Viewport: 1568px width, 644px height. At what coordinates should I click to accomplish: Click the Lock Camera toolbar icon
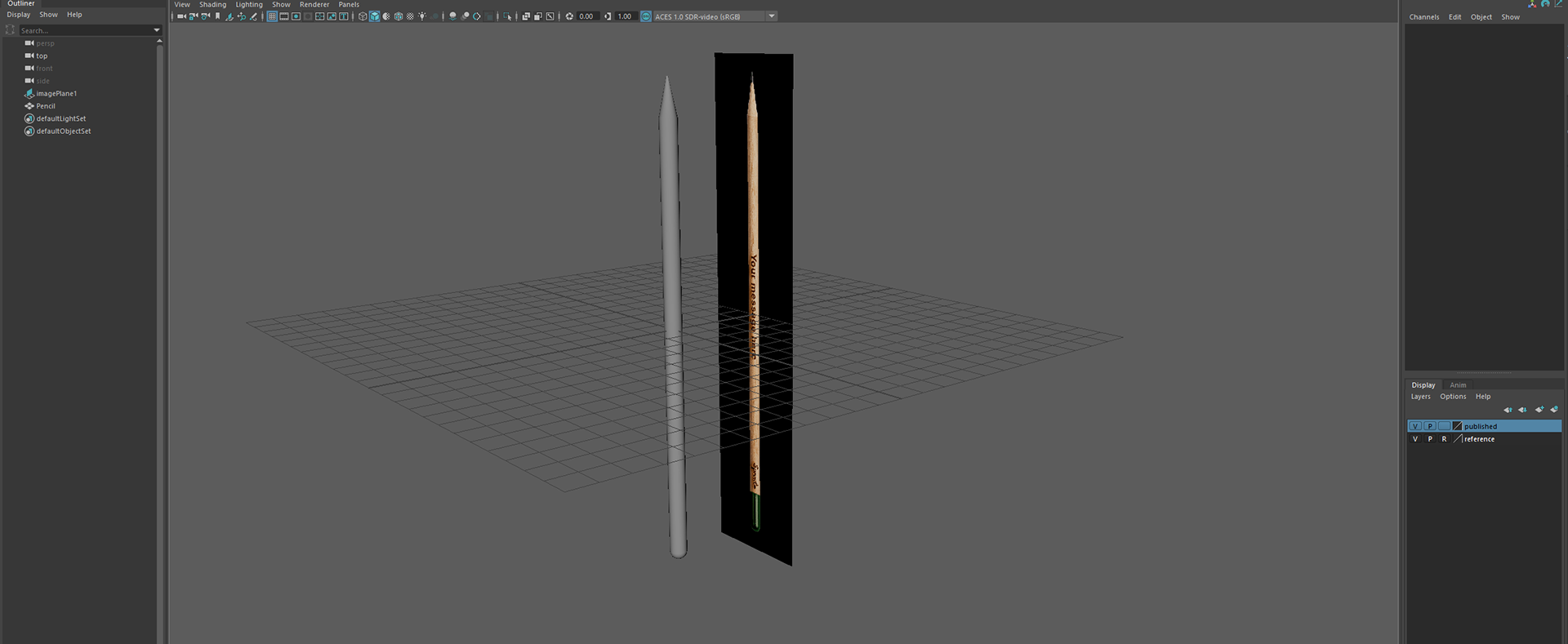tap(193, 16)
